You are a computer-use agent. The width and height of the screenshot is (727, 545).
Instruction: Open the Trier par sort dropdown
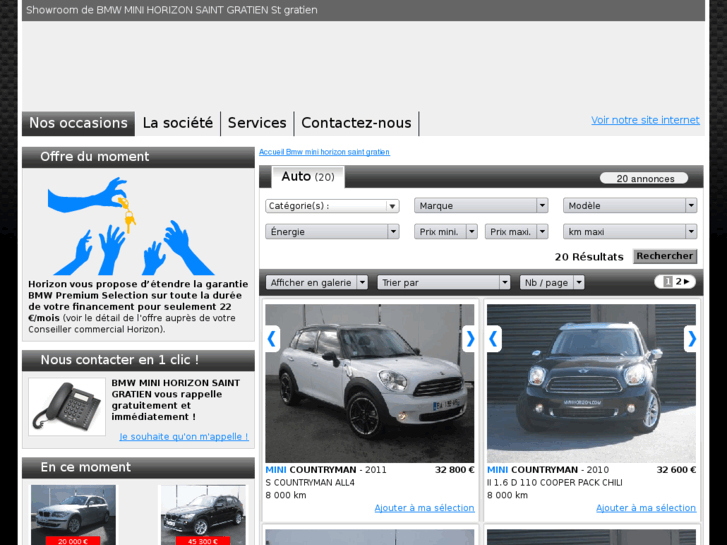[x=444, y=282]
